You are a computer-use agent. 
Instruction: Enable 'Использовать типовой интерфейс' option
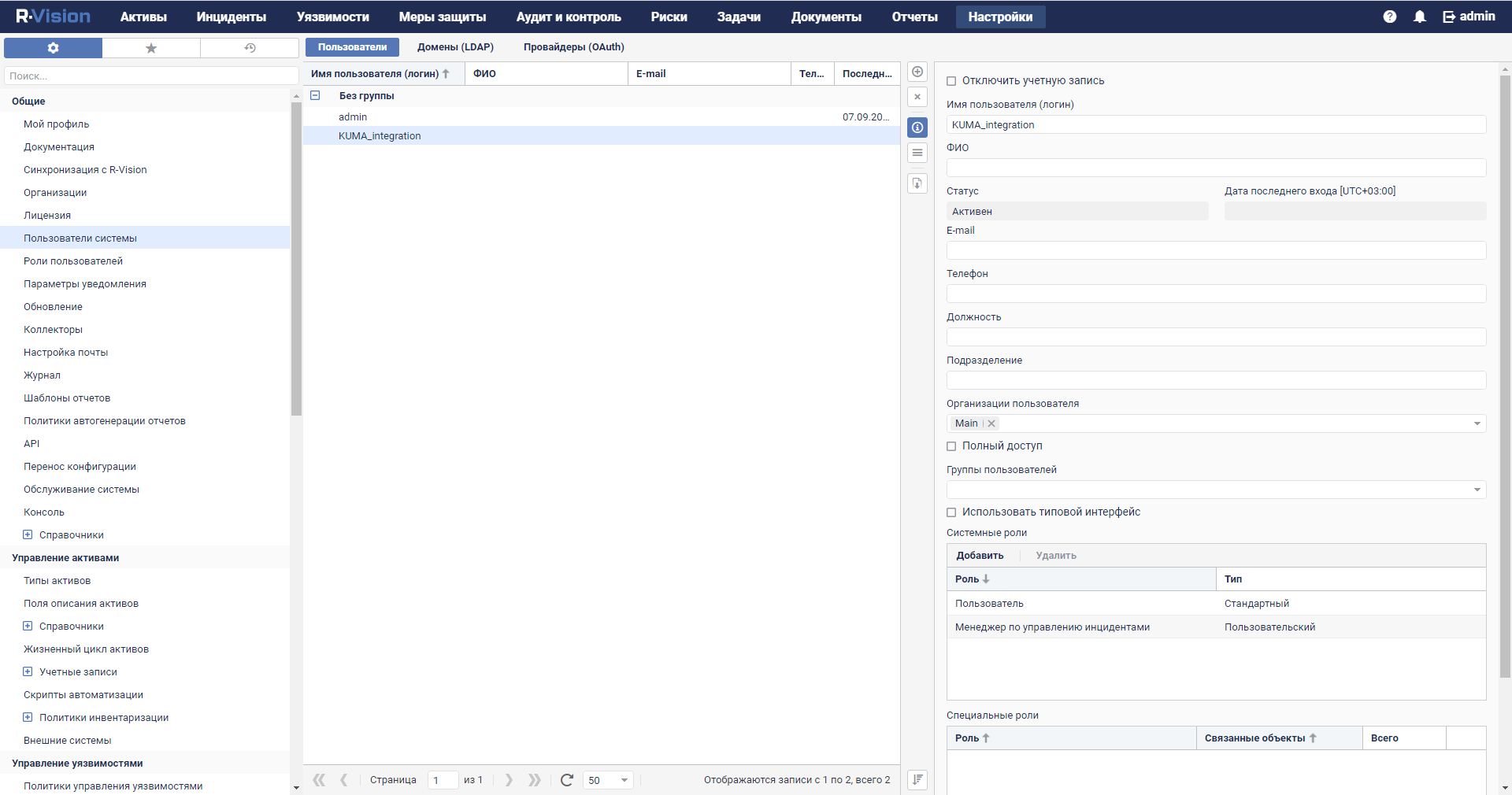pos(951,512)
